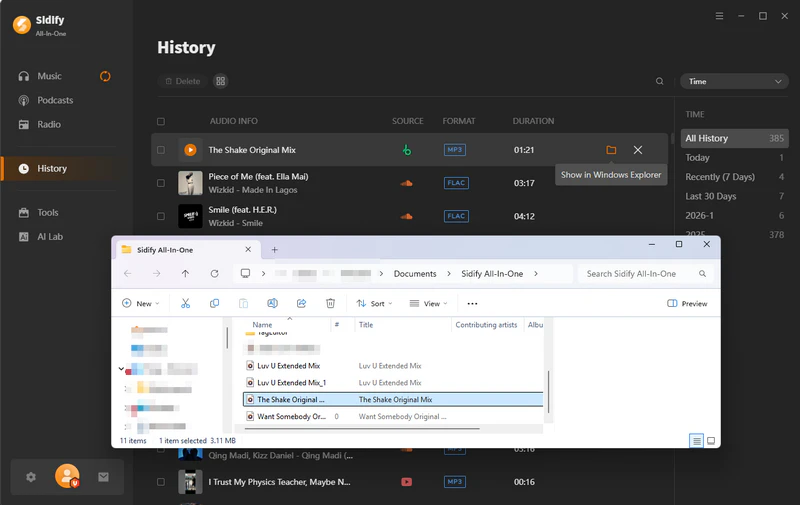800x505 pixels.
Task: Play The Shake Original Mix track
Action: [x=190, y=150]
